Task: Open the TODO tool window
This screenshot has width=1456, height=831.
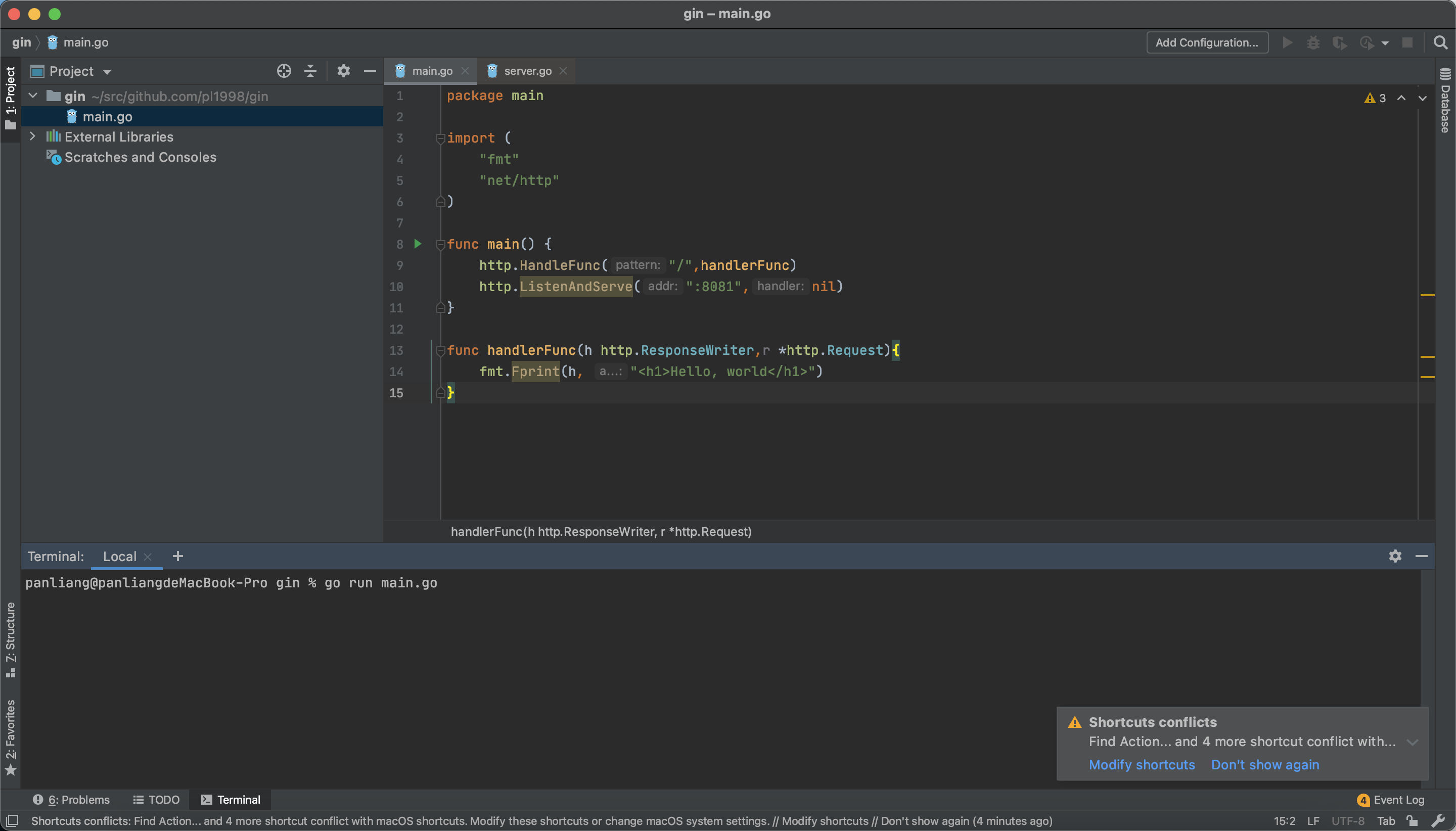Action: point(156,800)
